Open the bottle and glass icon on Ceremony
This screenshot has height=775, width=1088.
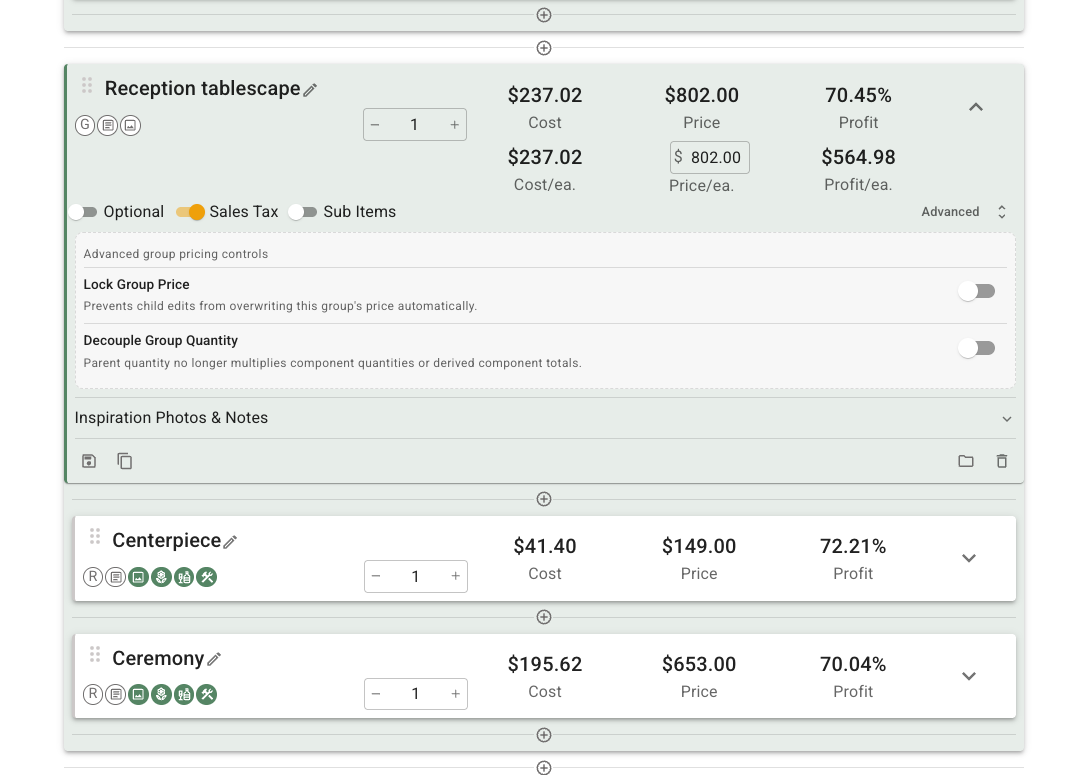184,695
